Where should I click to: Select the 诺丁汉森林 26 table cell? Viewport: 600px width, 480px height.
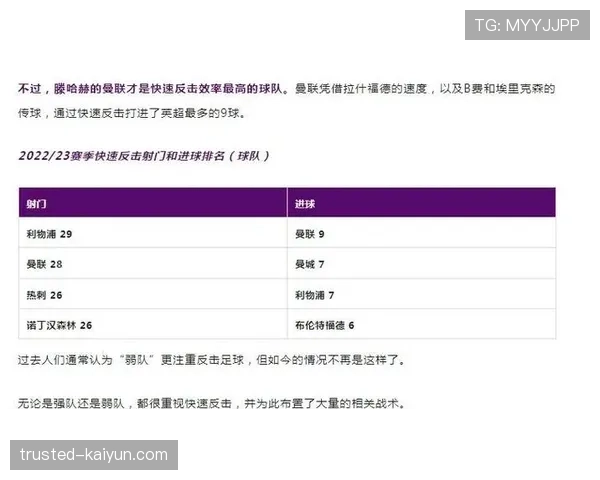click(x=153, y=324)
